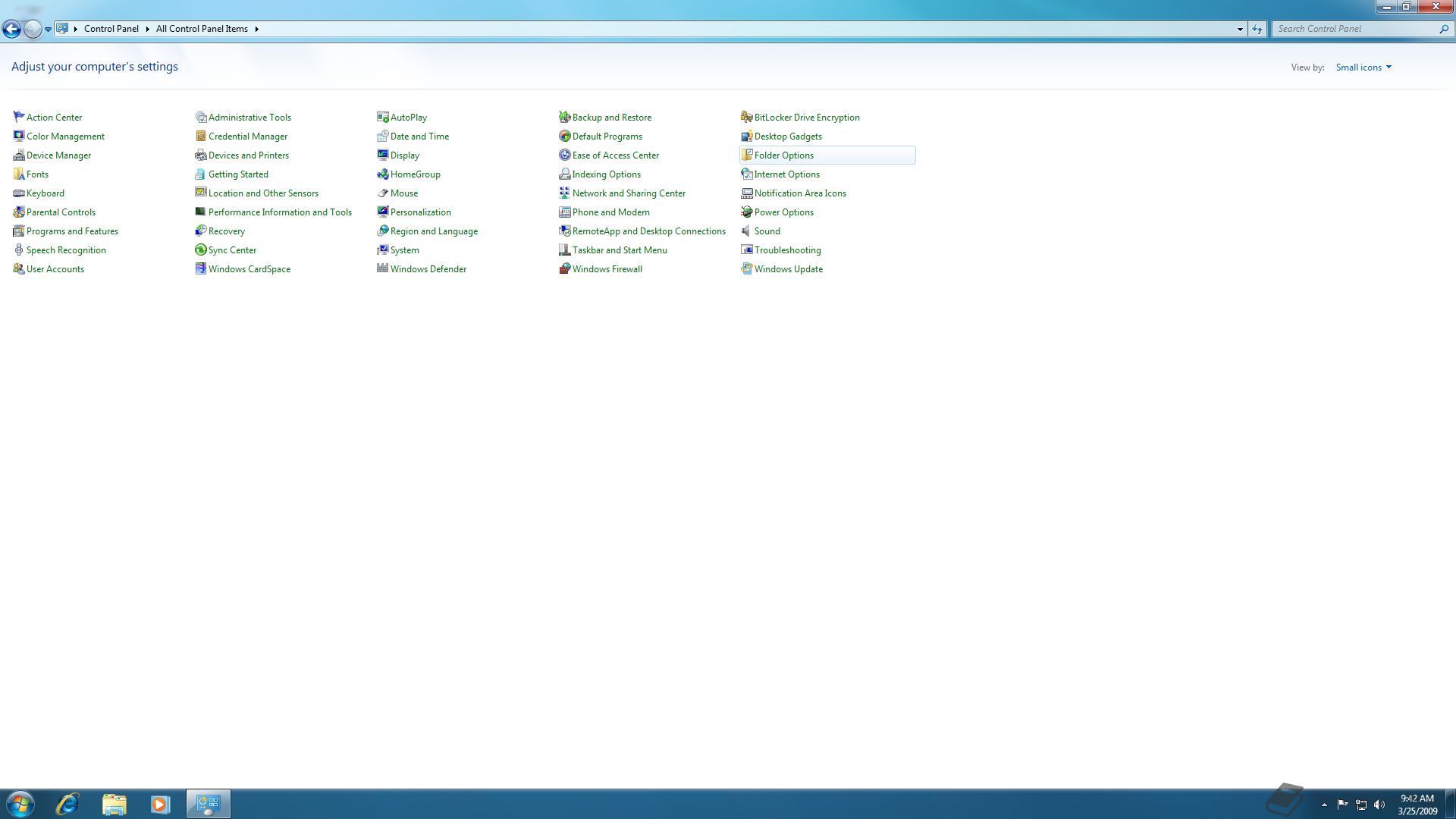Image resolution: width=1456 pixels, height=819 pixels.
Task: Expand the arrow after All Control Panel Items
Action: (x=257, y=29)
